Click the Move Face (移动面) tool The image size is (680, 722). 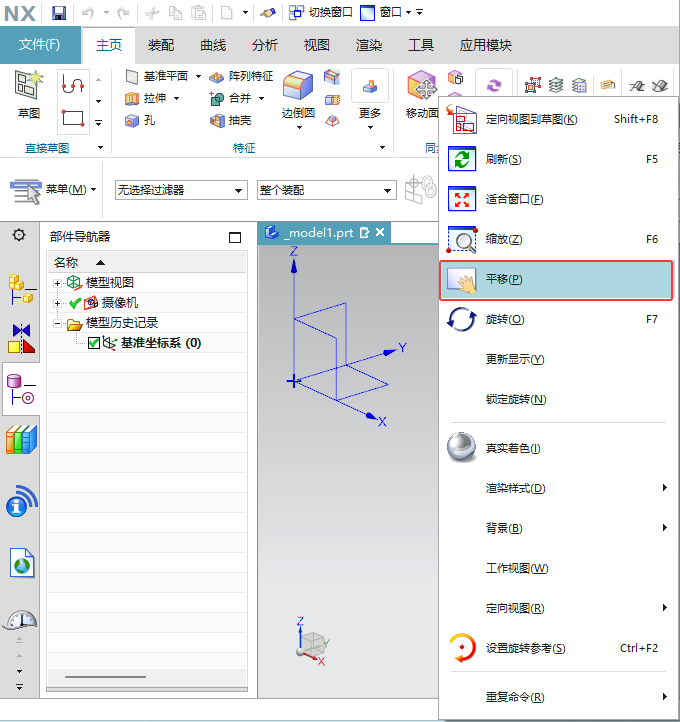422,95
